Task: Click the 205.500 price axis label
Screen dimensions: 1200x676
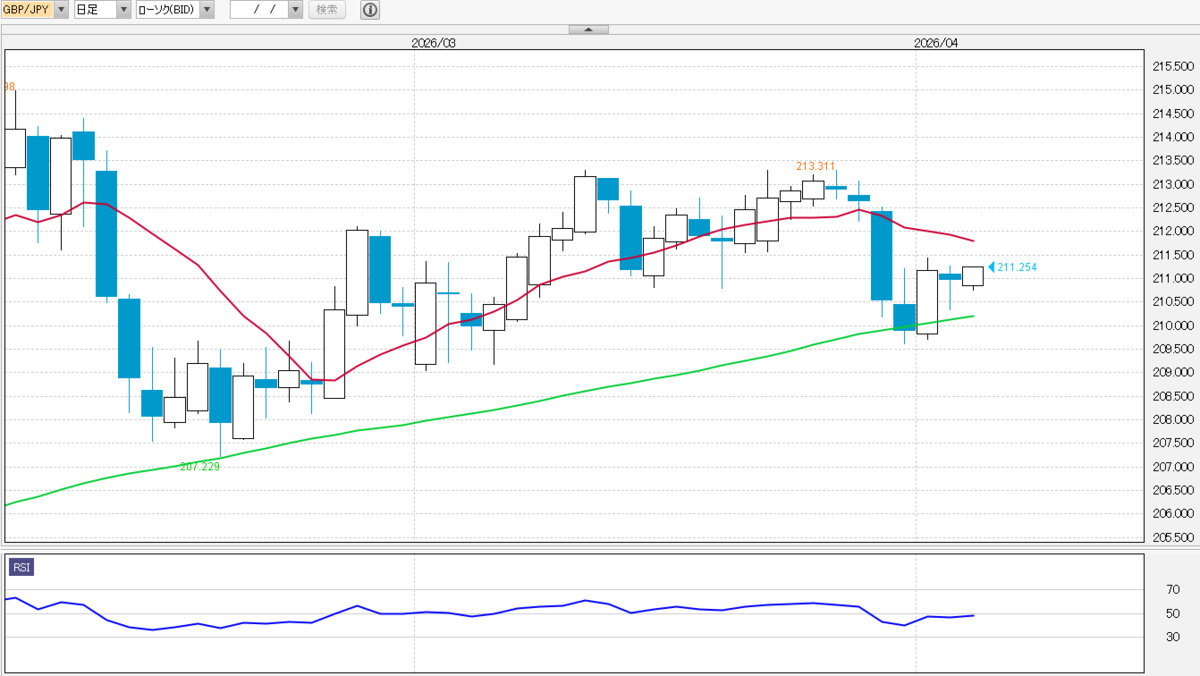Action: point(1171,537)
